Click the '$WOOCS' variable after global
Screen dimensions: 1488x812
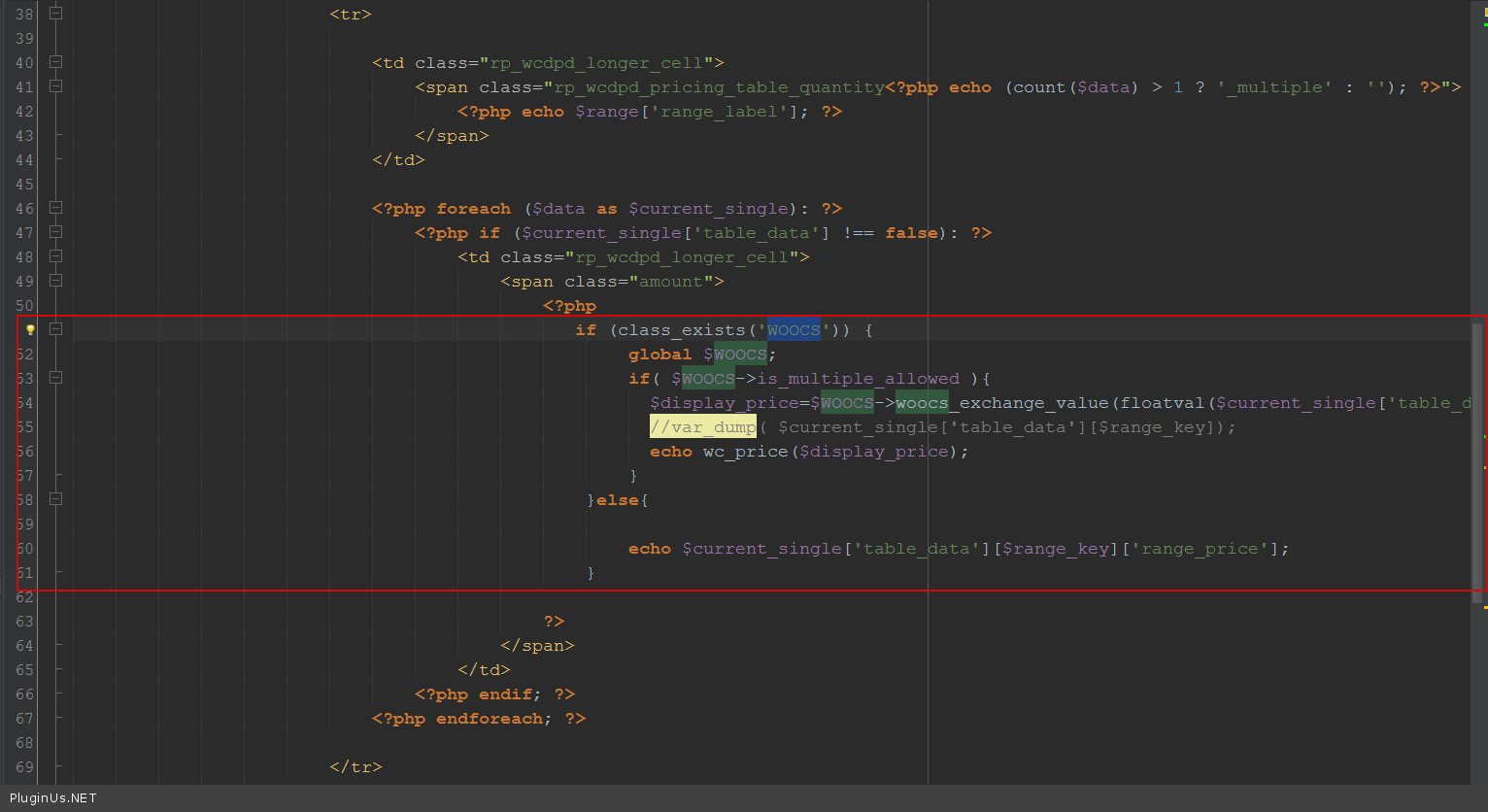click(x=735, y=355)
